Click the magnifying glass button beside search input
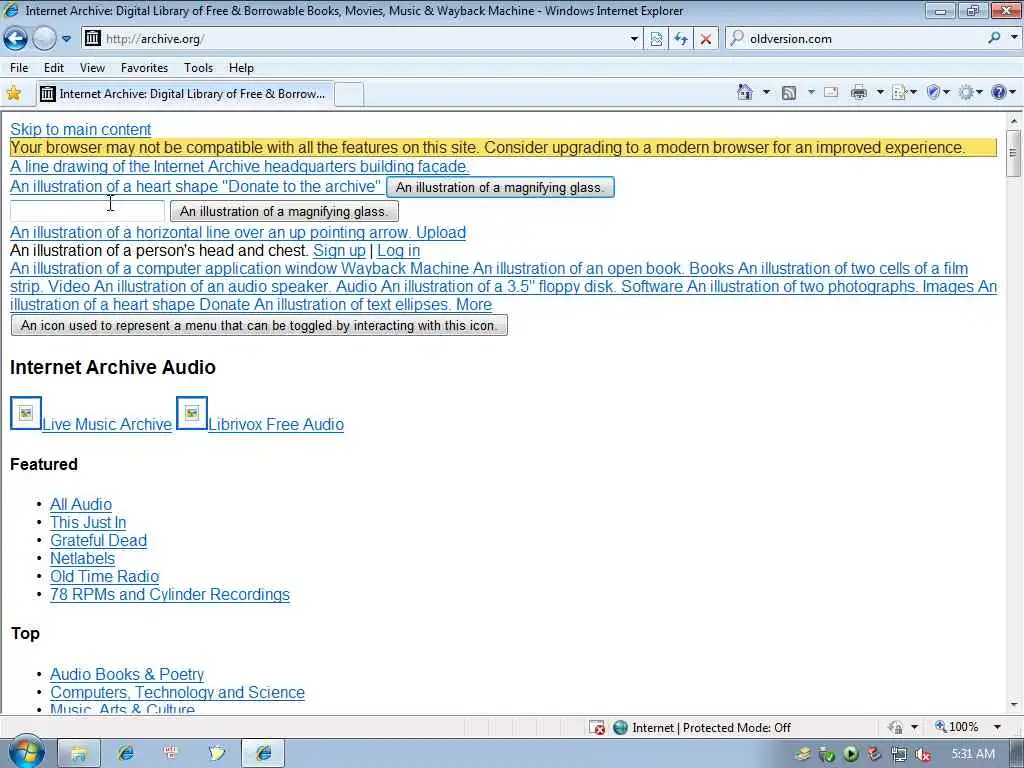This screenshot has width=1024, height=768. coord(284,212)
